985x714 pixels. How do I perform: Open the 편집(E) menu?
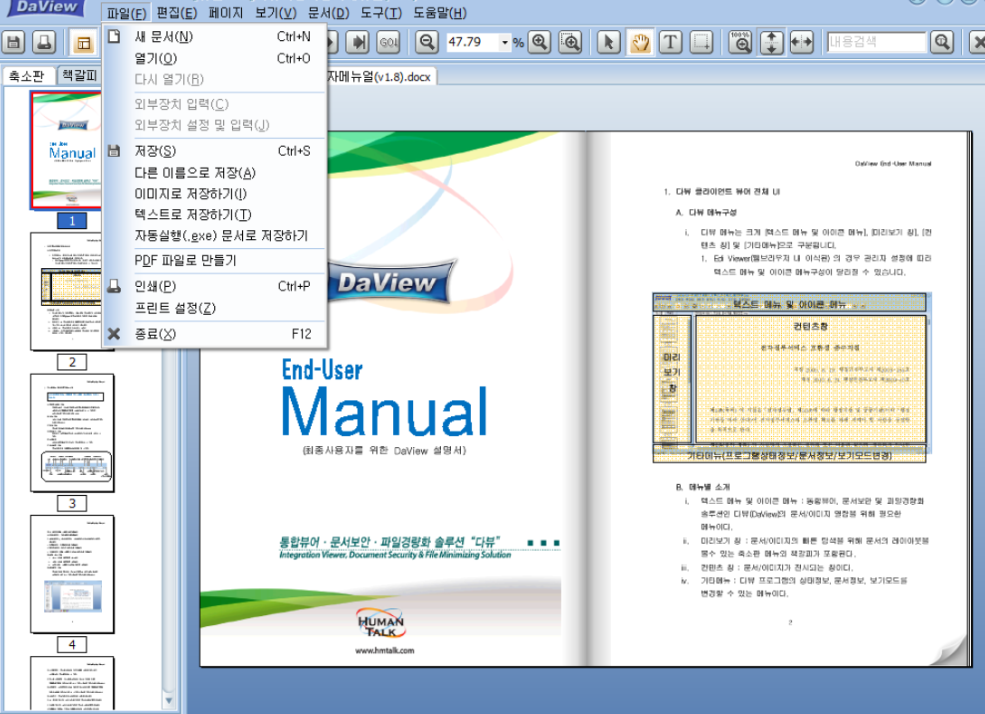point(177,13)
